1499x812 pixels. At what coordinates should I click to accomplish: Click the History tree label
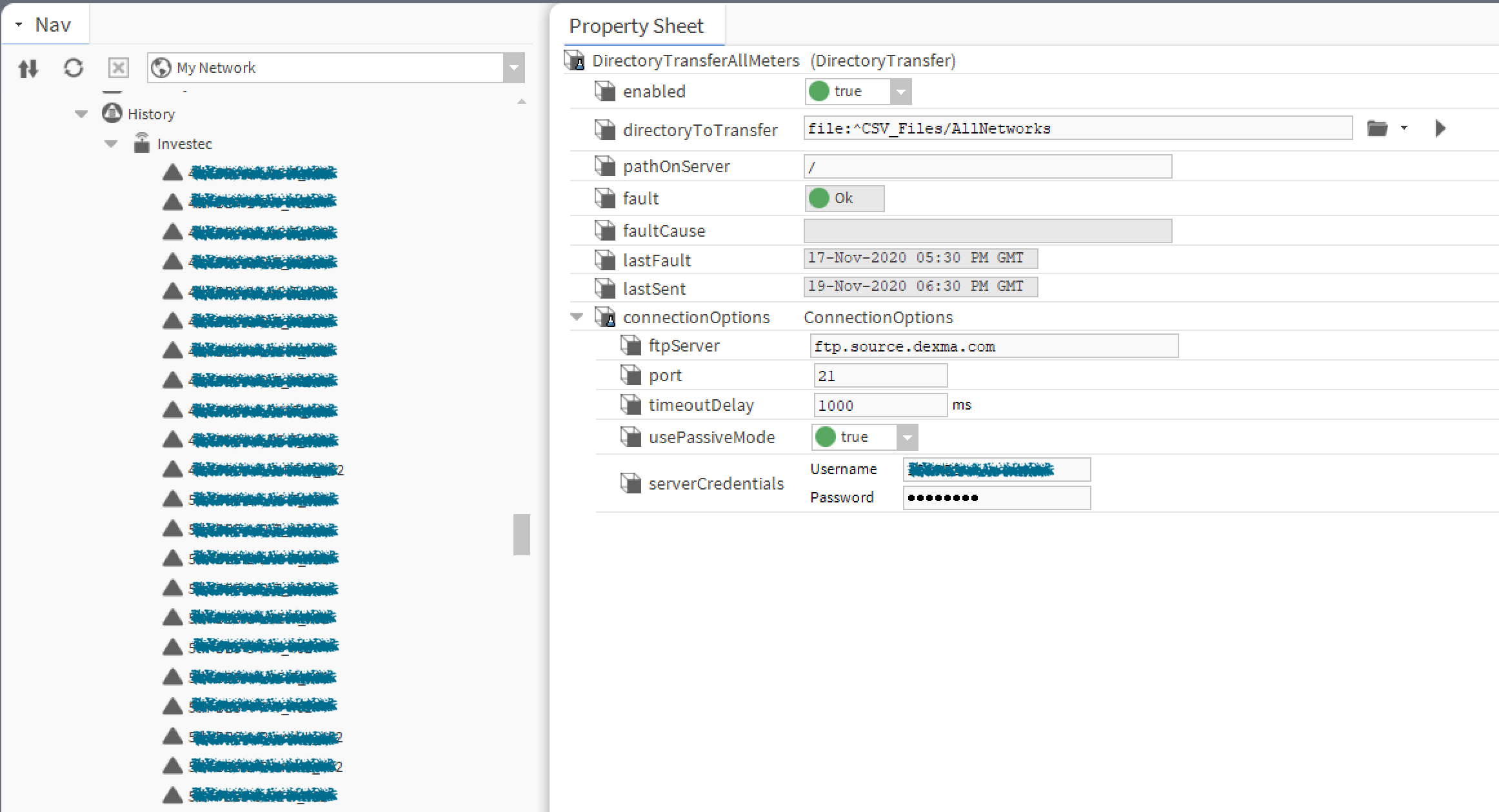click(x=152, y=114)
